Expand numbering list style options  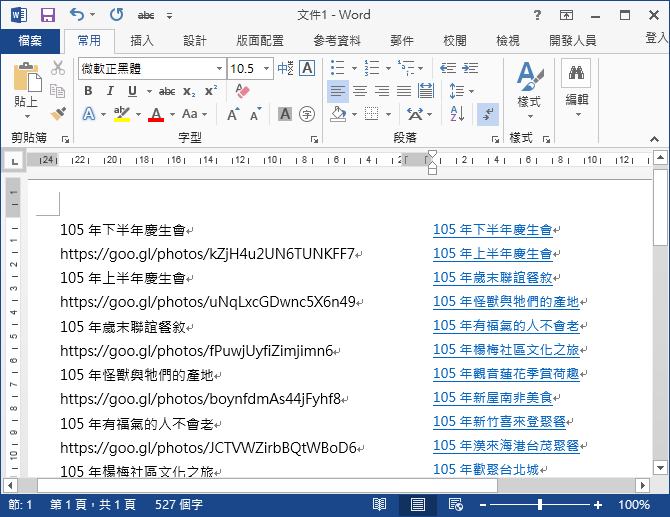pos(388,68)
